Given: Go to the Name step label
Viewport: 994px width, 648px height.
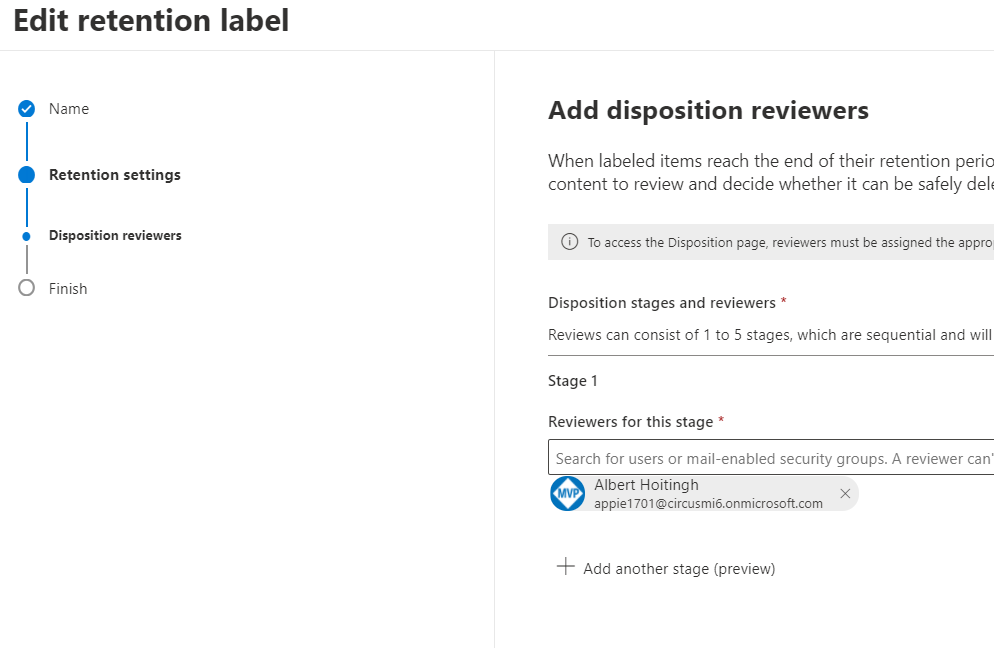Looking at the screenshot, I should coord(69,109).
